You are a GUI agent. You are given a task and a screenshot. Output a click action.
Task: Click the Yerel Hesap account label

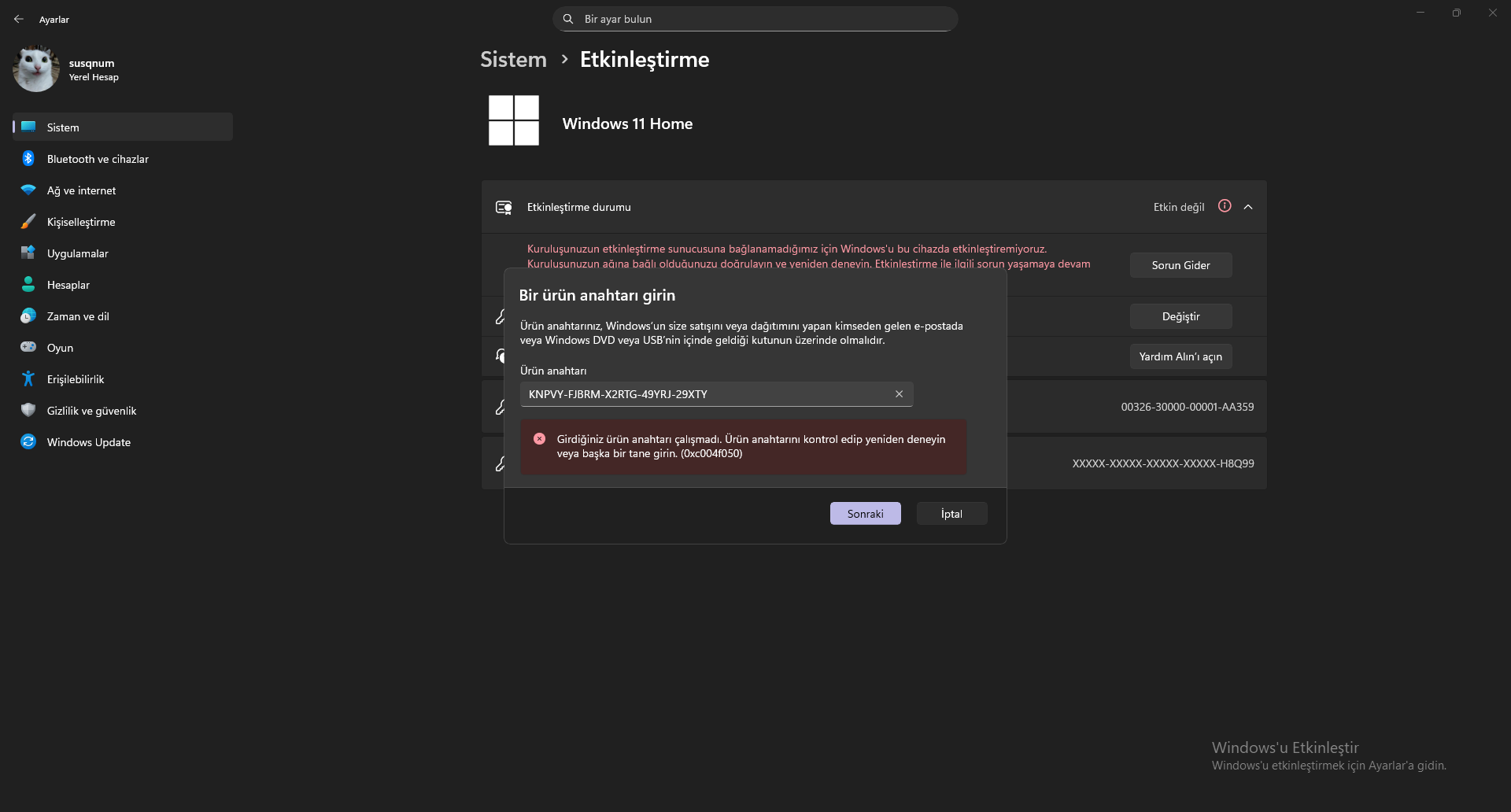94,77
